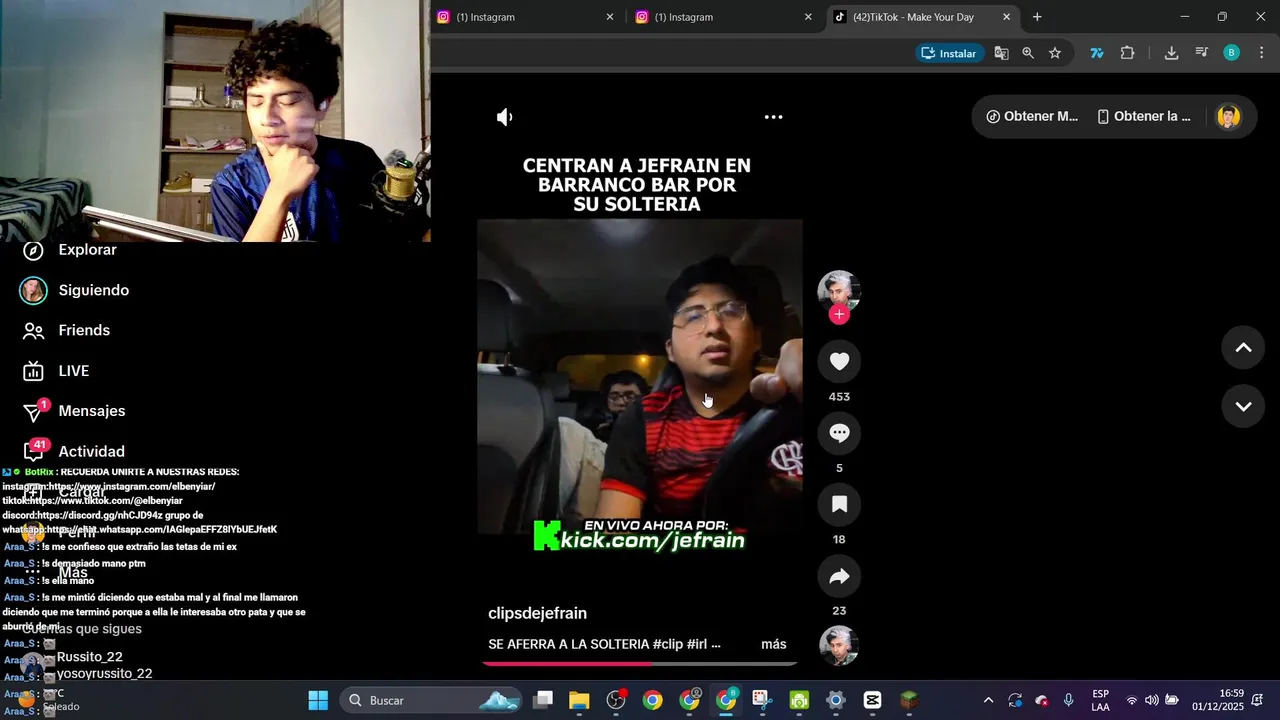Screen dimensions: 1280x720
Task: Open the three-dots menu above the video
Action: [x=773, y=117]
